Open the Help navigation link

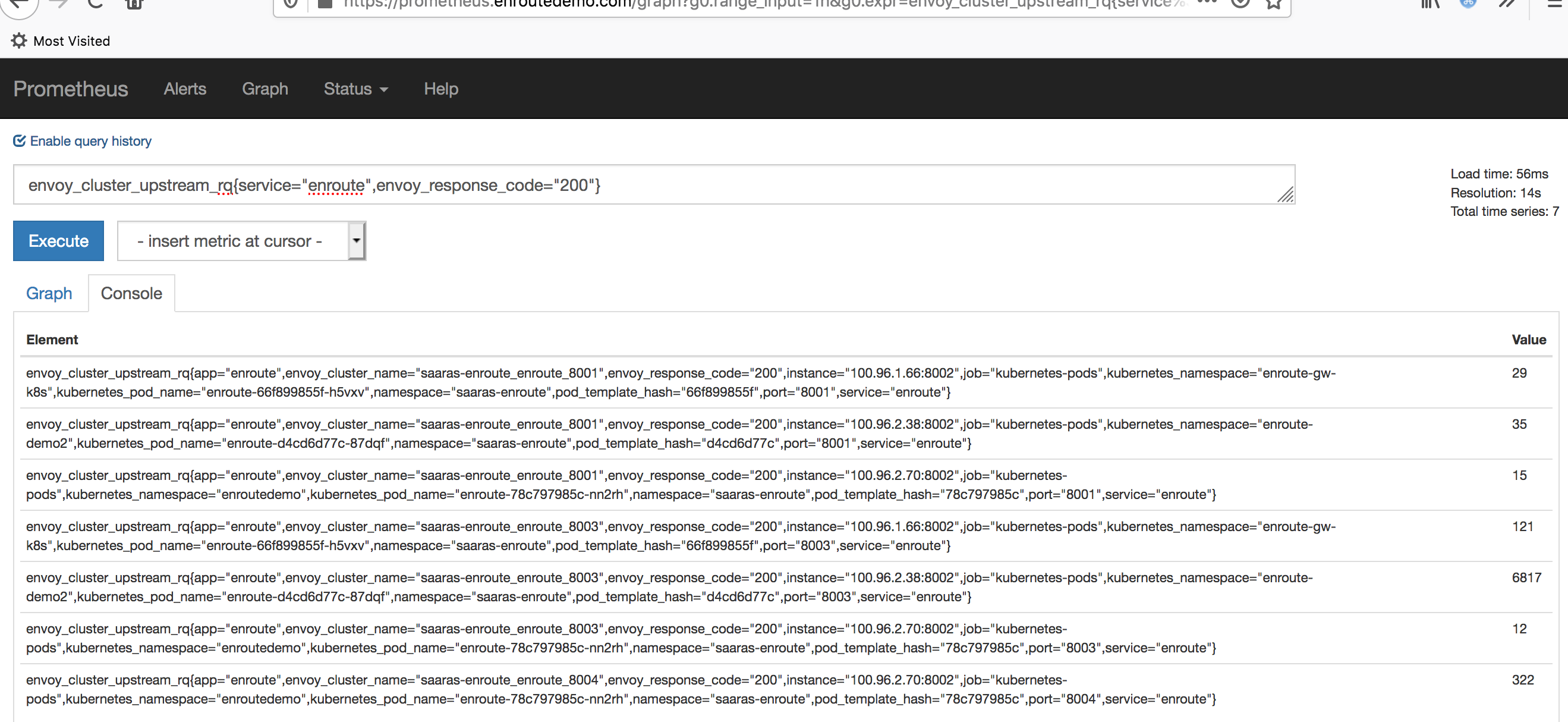point(440,89)
